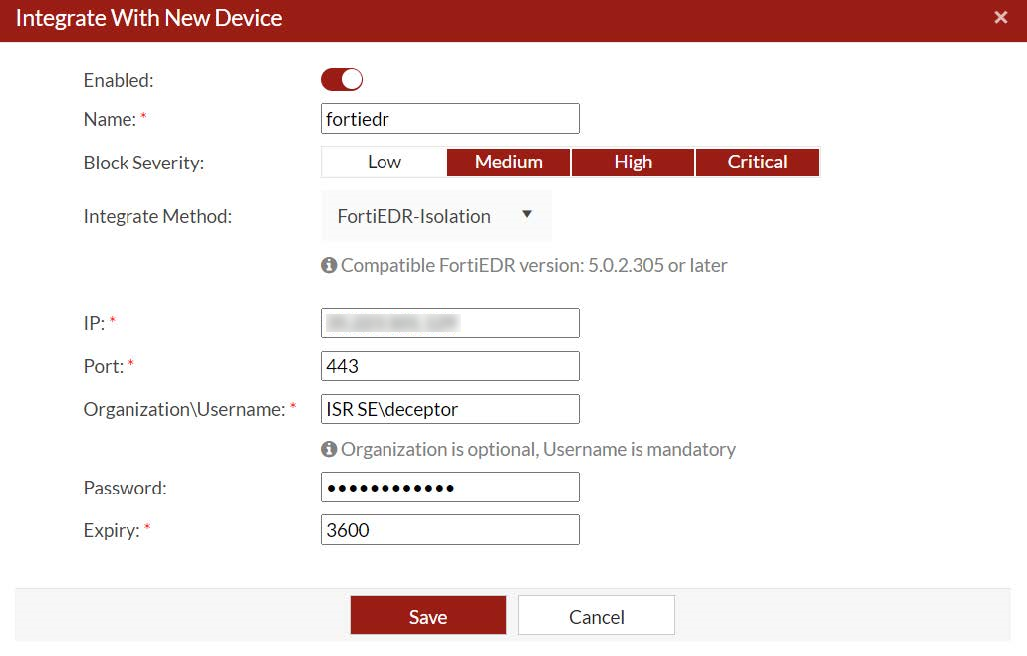Focus the Organization\Username field
The image size is (1027, 656).
pyautogui.click(x=450, y=408)
